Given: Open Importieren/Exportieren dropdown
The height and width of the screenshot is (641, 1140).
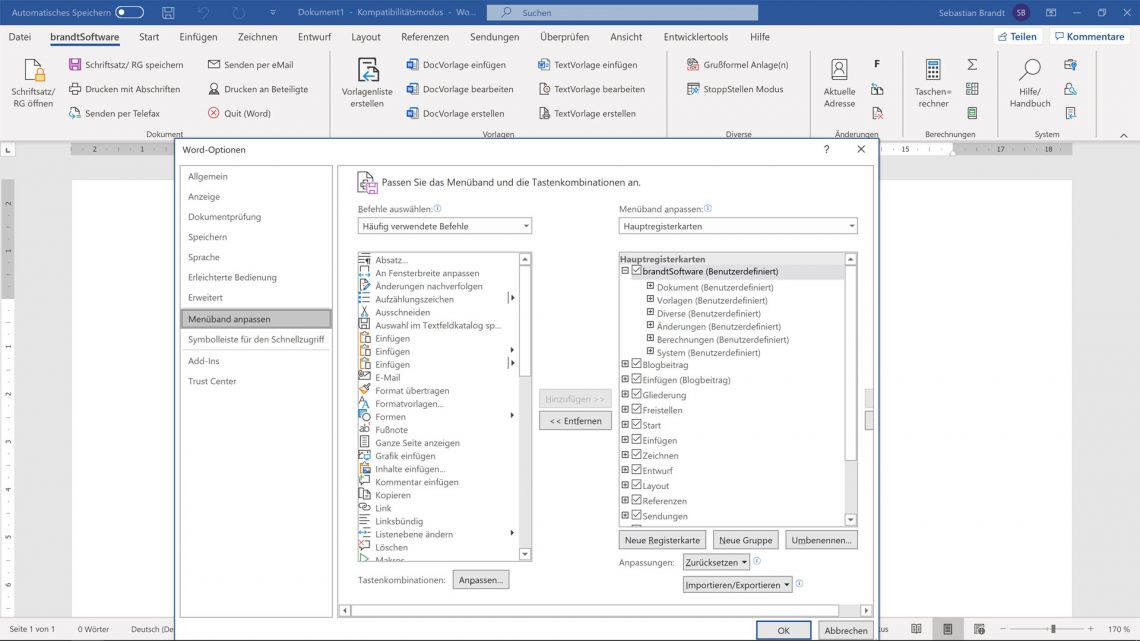Looking at the screenshot, I should point(737,584).
